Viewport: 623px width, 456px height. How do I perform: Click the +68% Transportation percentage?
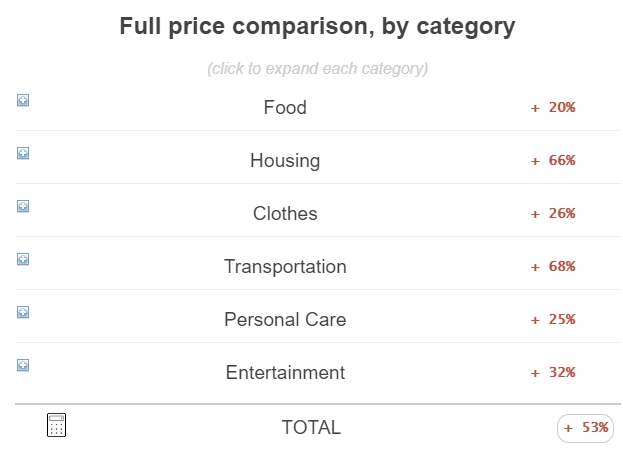coord(553,267)
